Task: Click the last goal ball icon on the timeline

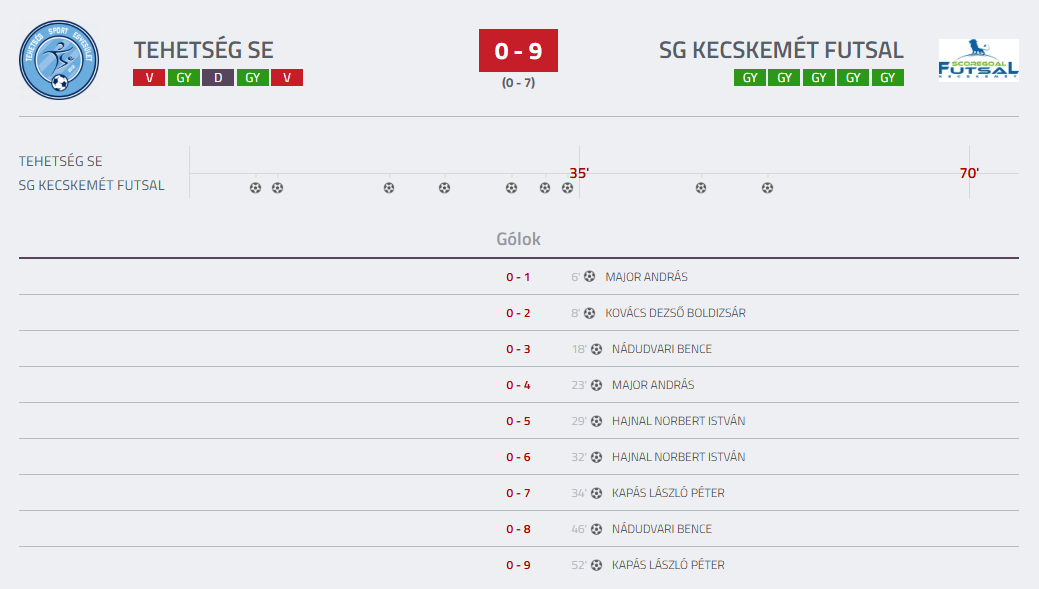Action: click(767, 188)
